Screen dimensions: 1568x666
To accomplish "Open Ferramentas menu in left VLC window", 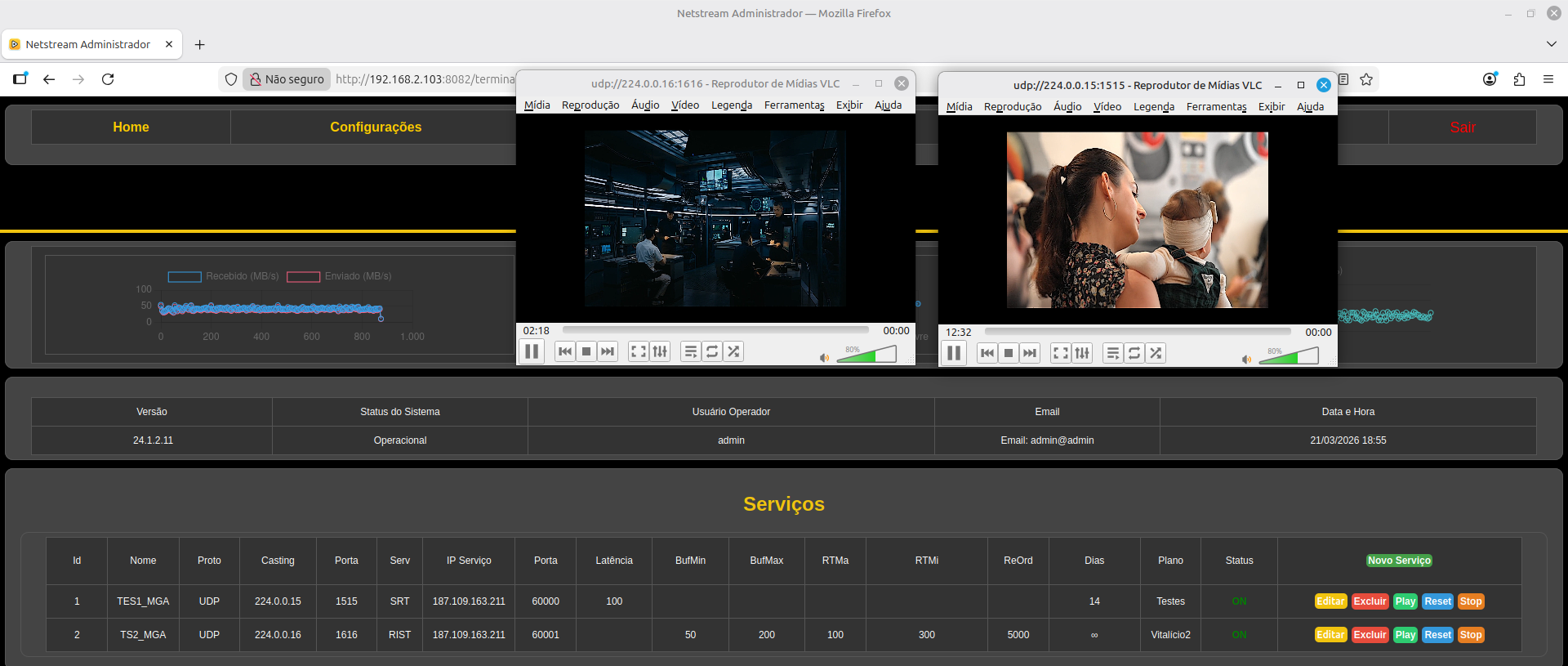I will [795, 105].
